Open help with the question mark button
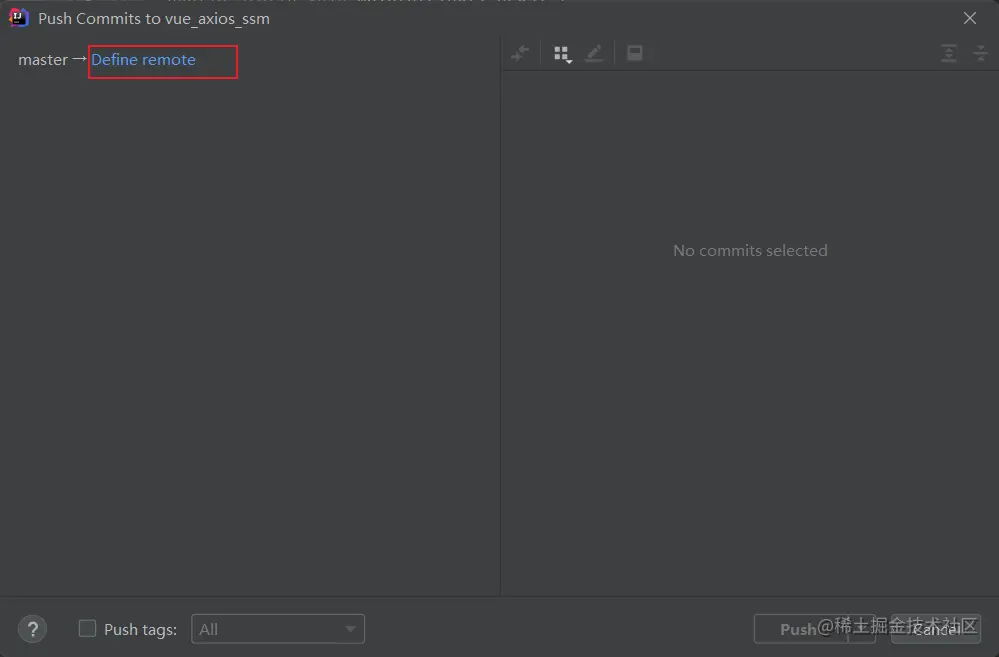This screenshot has height=657, width=999. point(32,630)
